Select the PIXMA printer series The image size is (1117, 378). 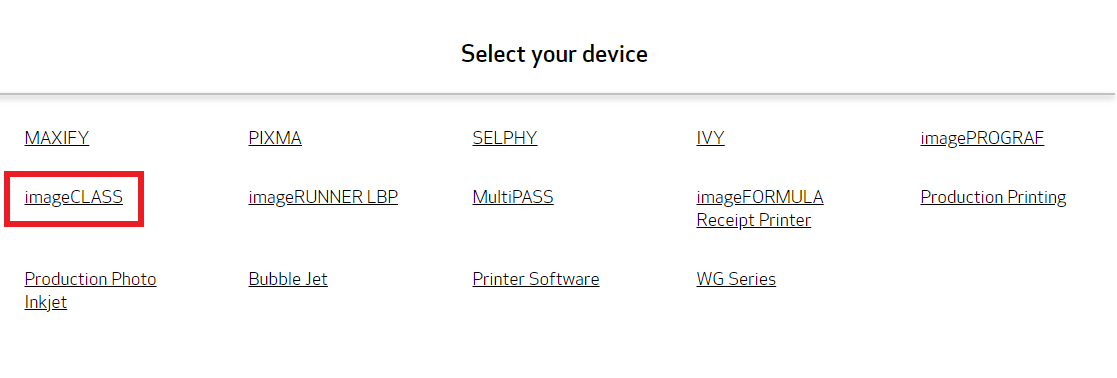point(275,138)
